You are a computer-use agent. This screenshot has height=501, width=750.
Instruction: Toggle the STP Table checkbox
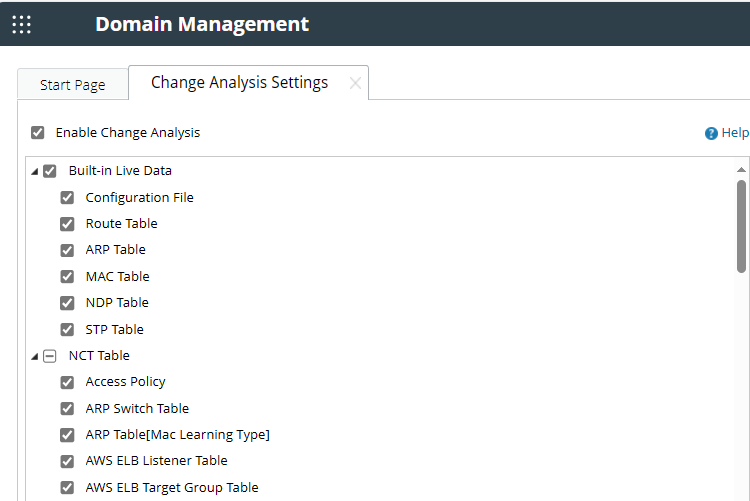67,329
